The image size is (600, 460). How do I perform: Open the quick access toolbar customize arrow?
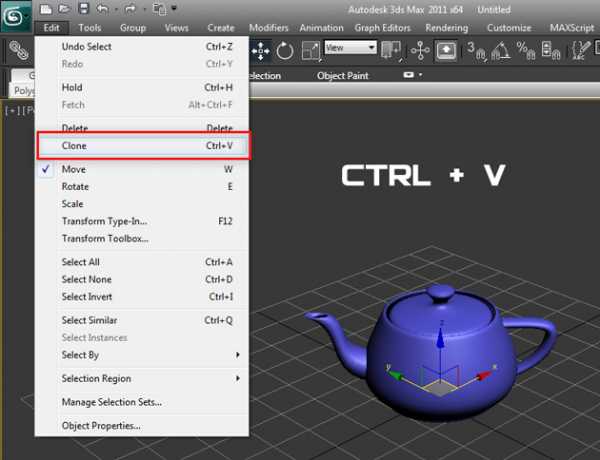click(174, 8)
